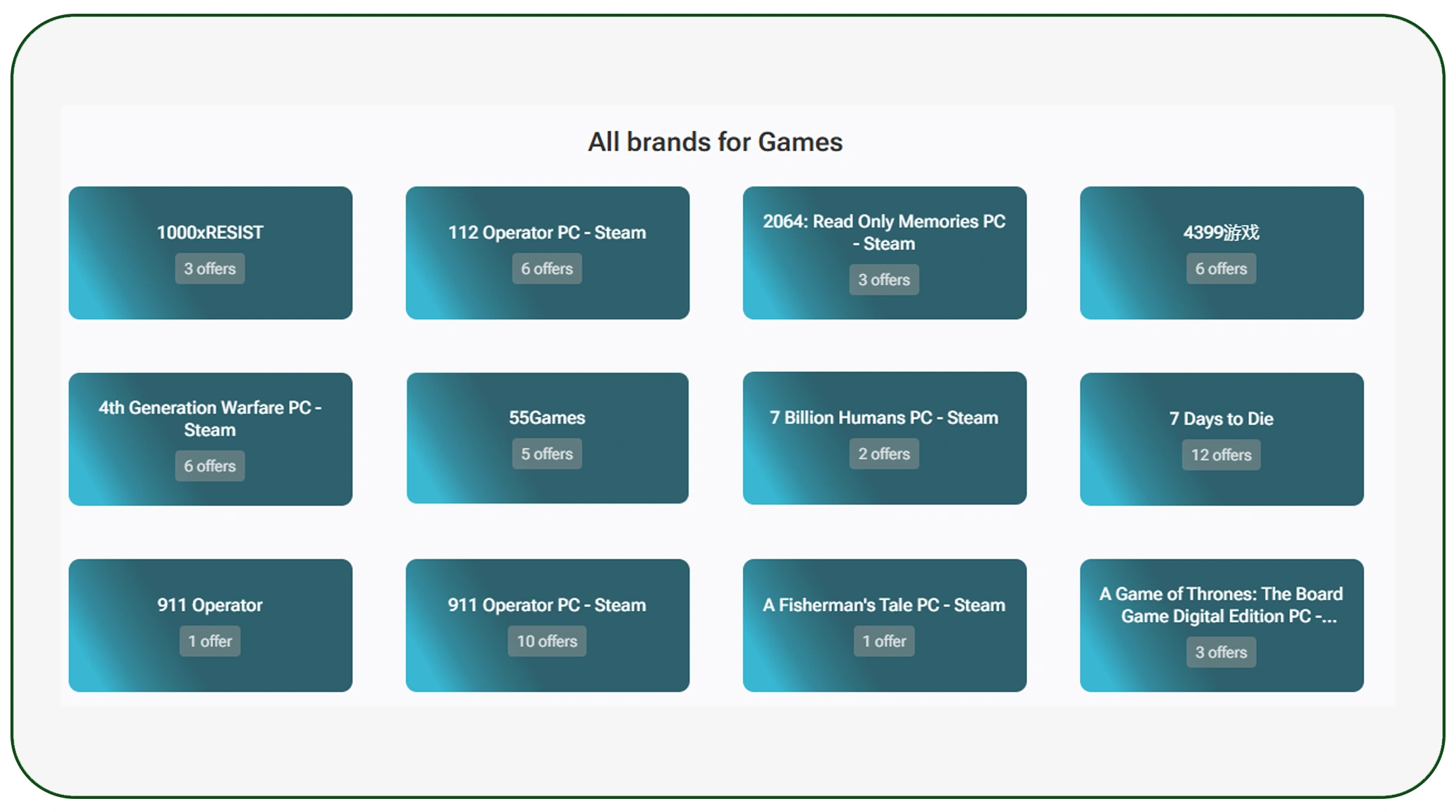Open the 911 Operator brand page
The width and height of the screenshot is (1456, 812).
click(210, 625)
